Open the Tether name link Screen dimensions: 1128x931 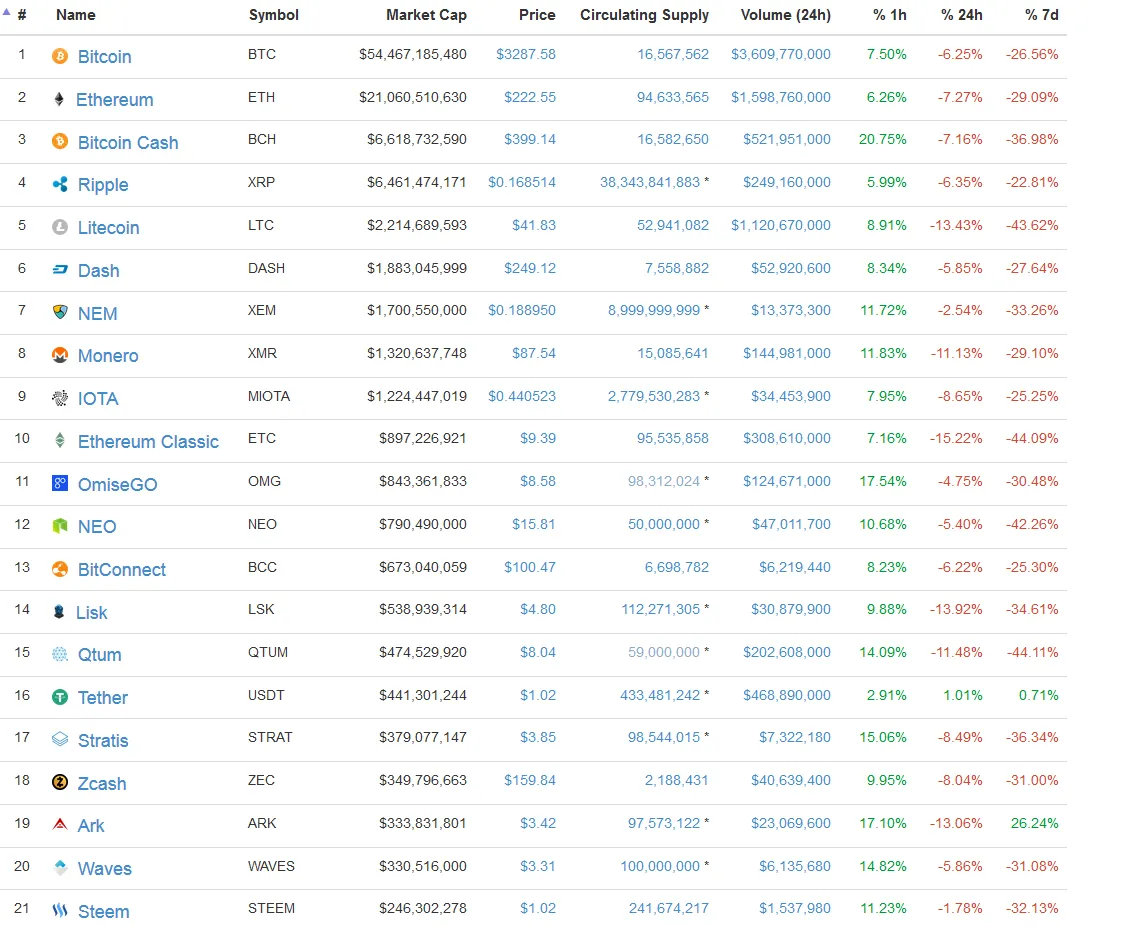103,698
